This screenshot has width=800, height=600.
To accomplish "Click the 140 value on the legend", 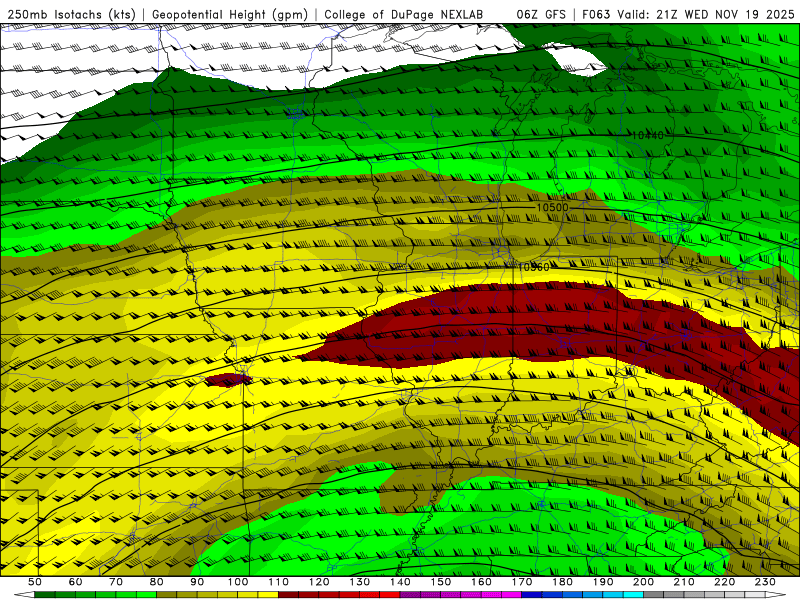I will click(x=400, y=582).
